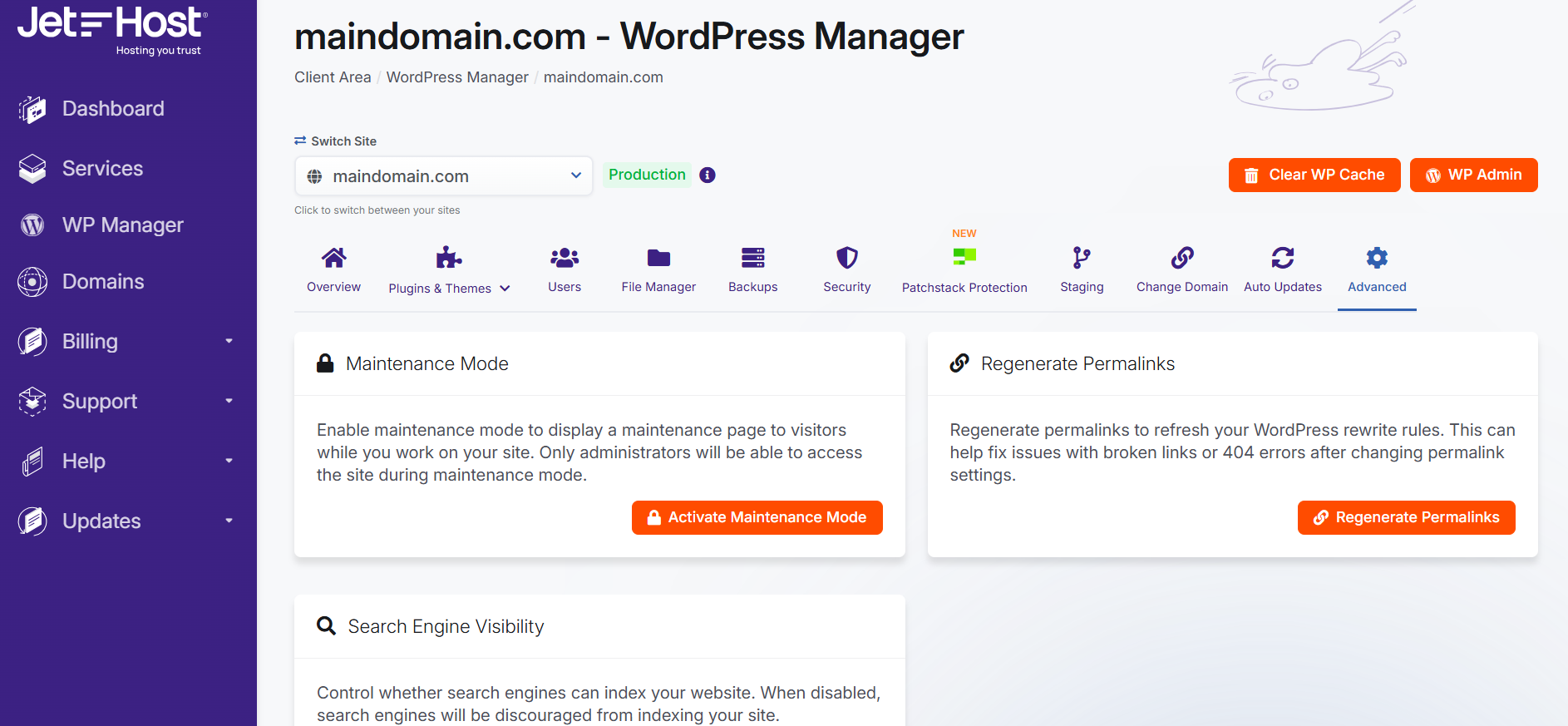This screenshot has width=1568, height=726.
Task: Click Activate Maintenance Mode button
Action: (757, 517)
